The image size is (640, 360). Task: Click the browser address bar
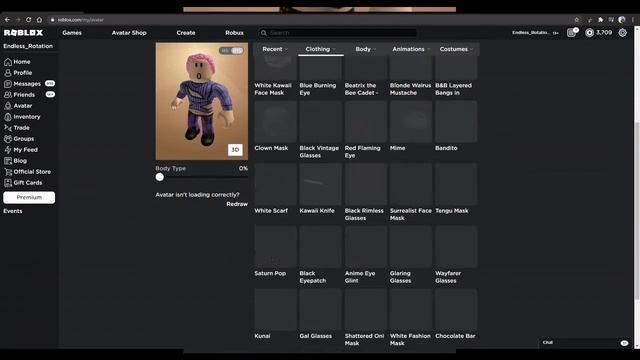pyautogui.click(x=310, y=20)
